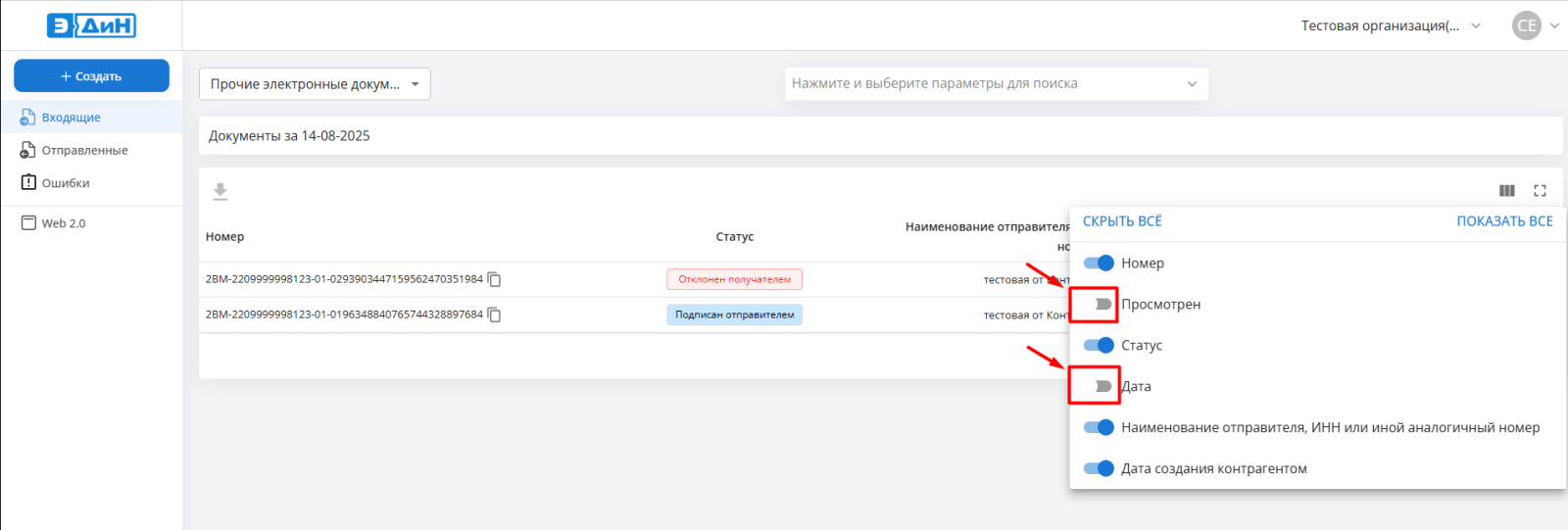Open the Отправленные folder
The width and height of the screenshot is (1568, 530).
pyautogui.click(x=84, y=151)
